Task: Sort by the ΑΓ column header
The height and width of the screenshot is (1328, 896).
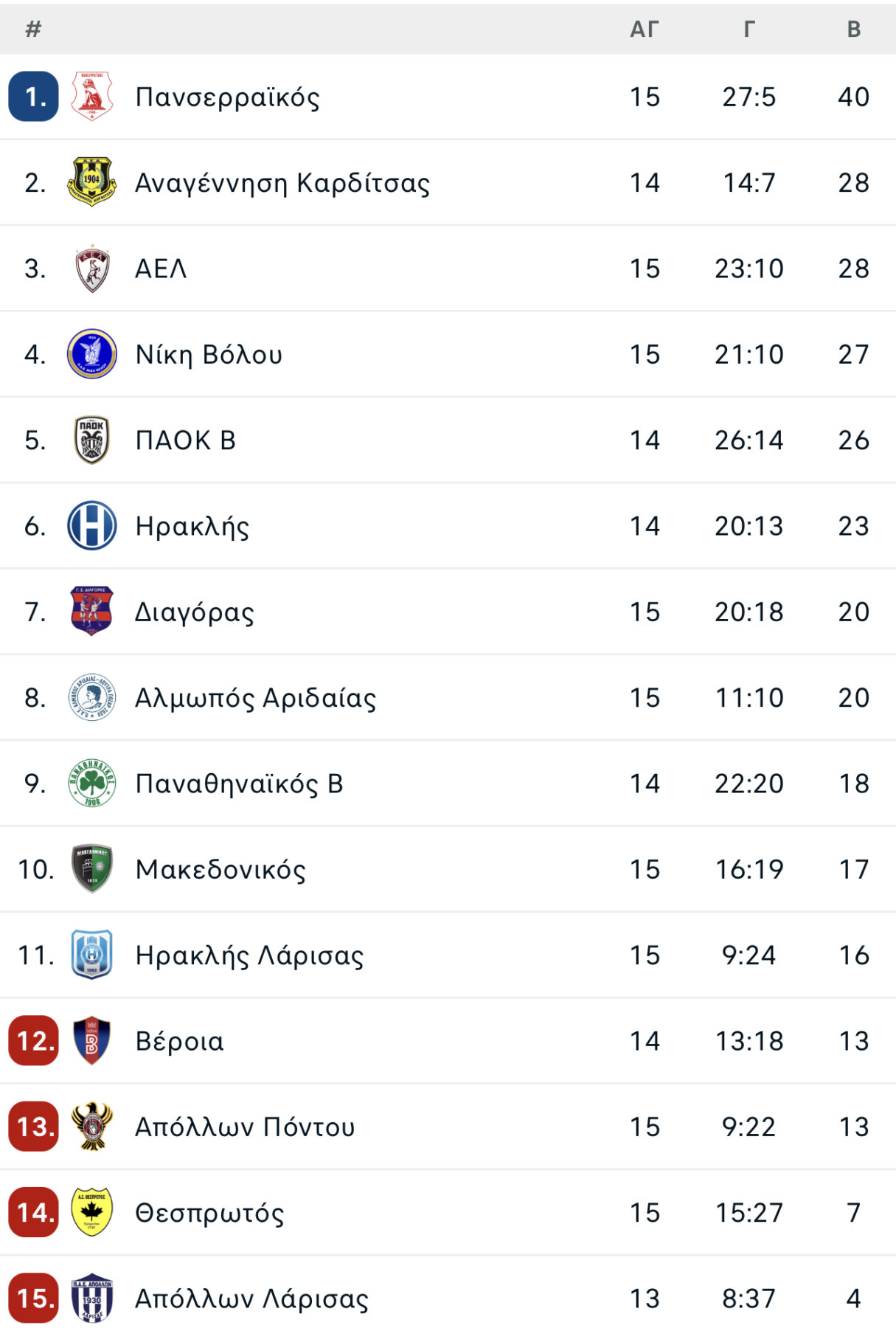Action: 645,29
